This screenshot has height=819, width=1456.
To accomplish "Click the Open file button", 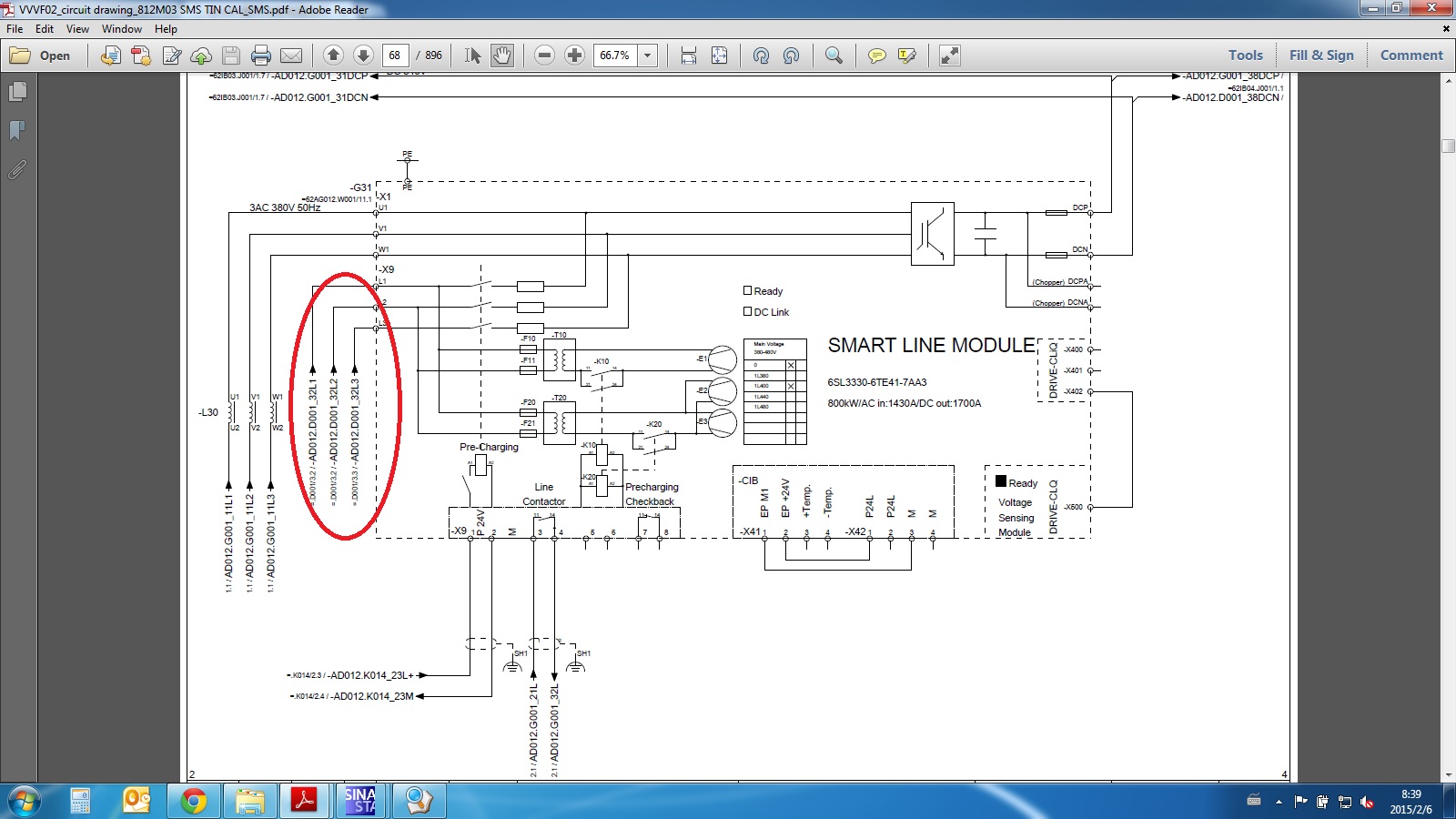I will (x=41, y=56).
